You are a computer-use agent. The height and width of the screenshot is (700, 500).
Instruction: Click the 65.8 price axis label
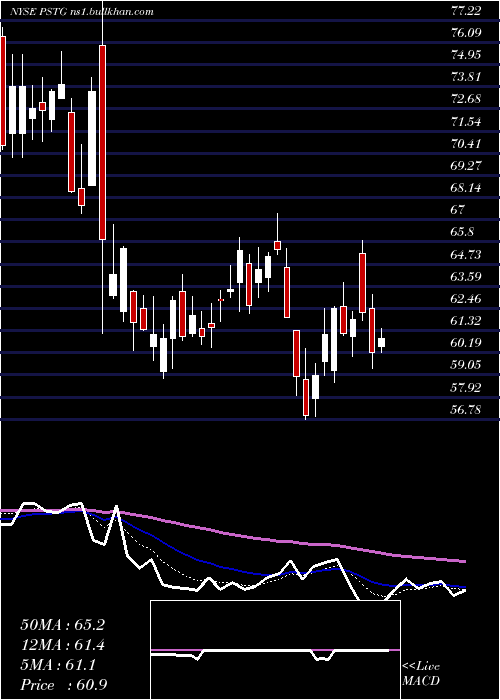coord(462,232)
